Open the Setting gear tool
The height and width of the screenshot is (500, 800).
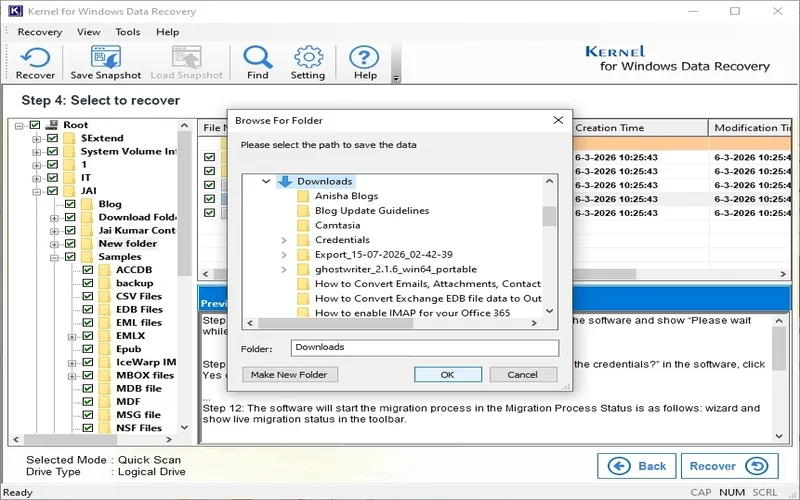pos(308,63)
